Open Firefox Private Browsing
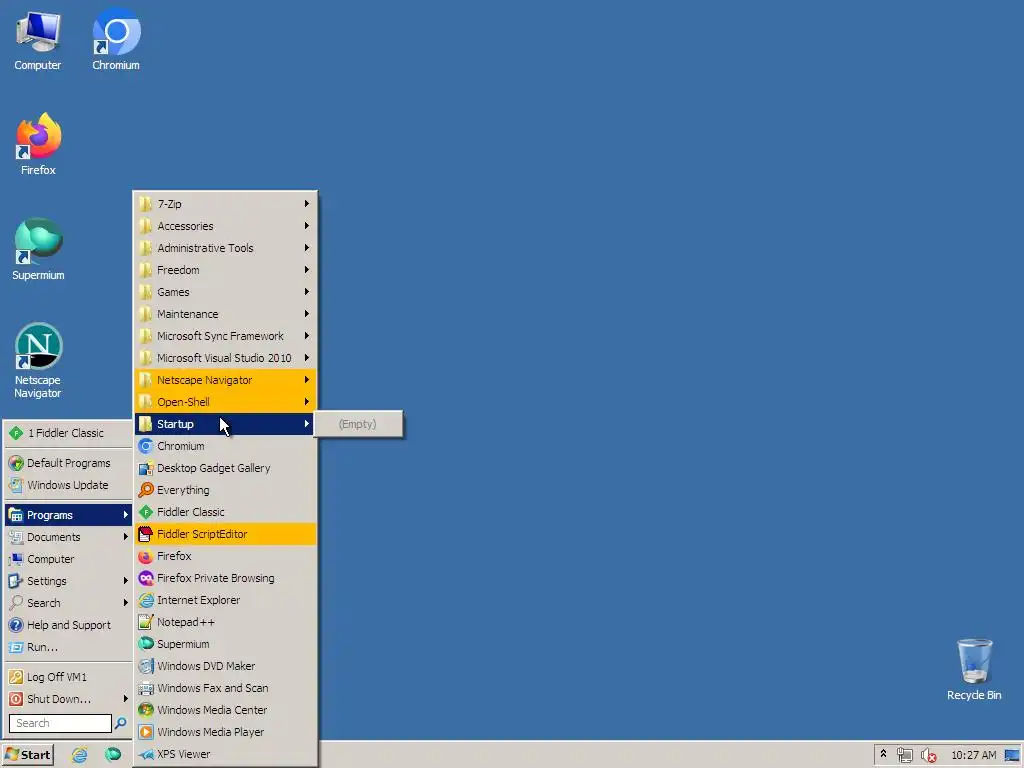This screenshot has width=1024, height=768. (225, 578)
